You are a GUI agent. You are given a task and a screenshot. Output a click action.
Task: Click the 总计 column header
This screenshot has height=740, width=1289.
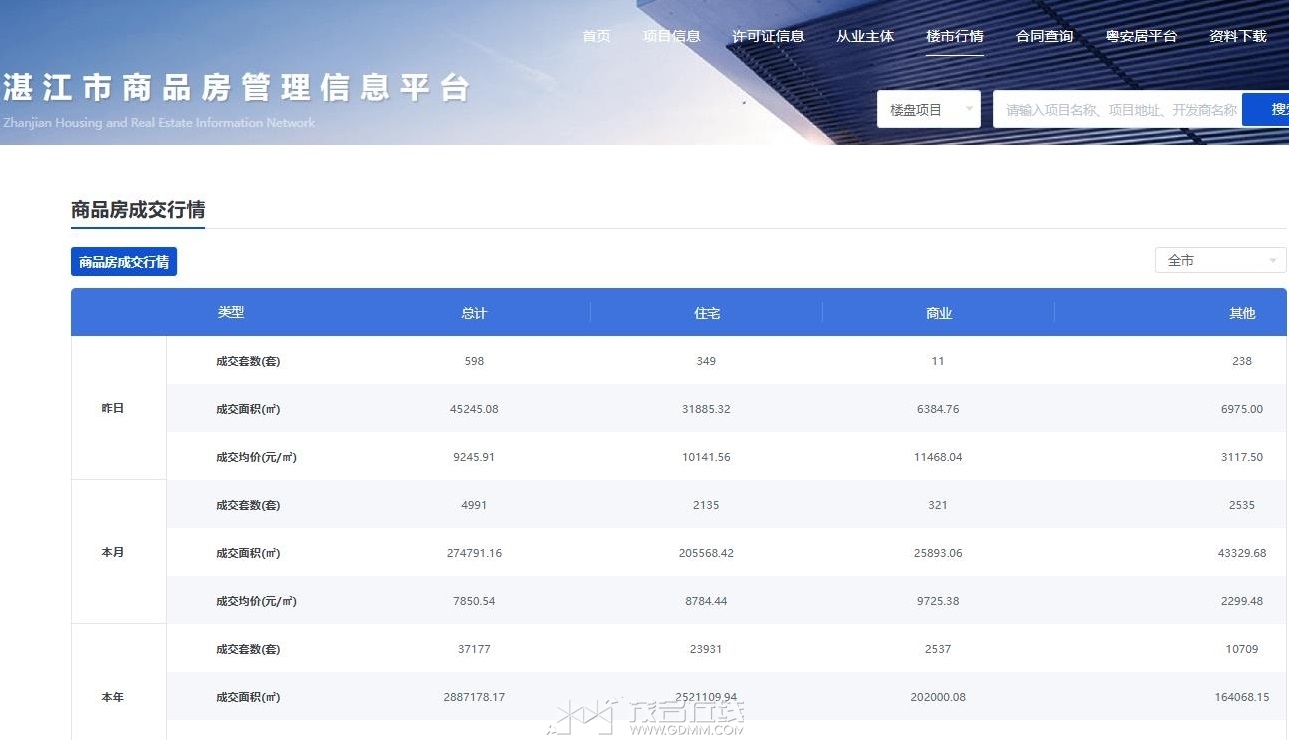point(474,313)
